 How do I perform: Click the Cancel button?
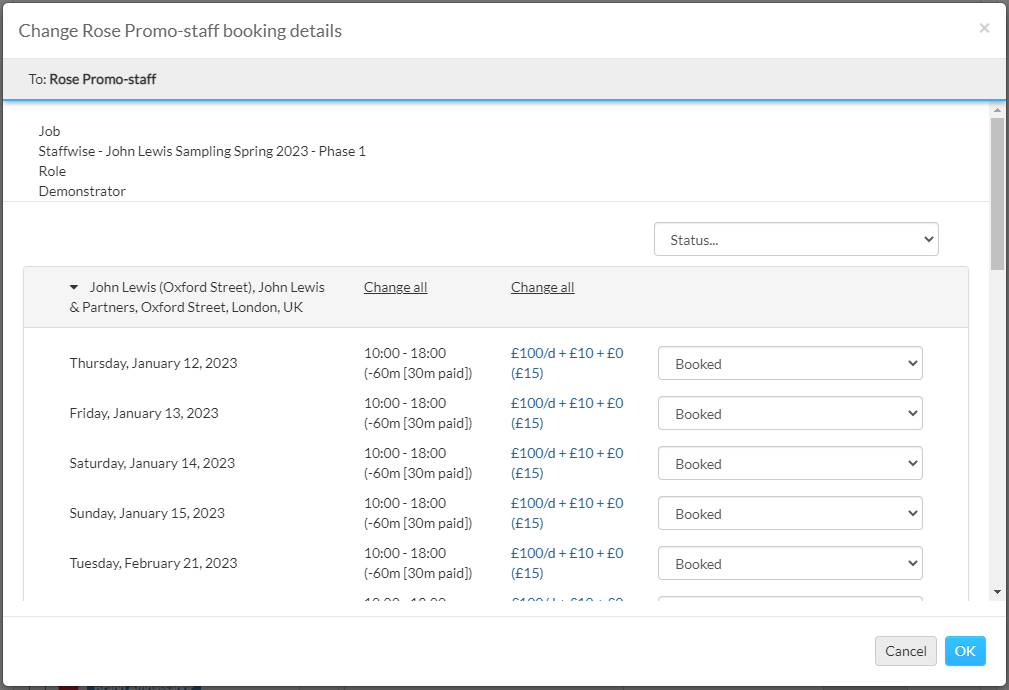click(905, 651)
